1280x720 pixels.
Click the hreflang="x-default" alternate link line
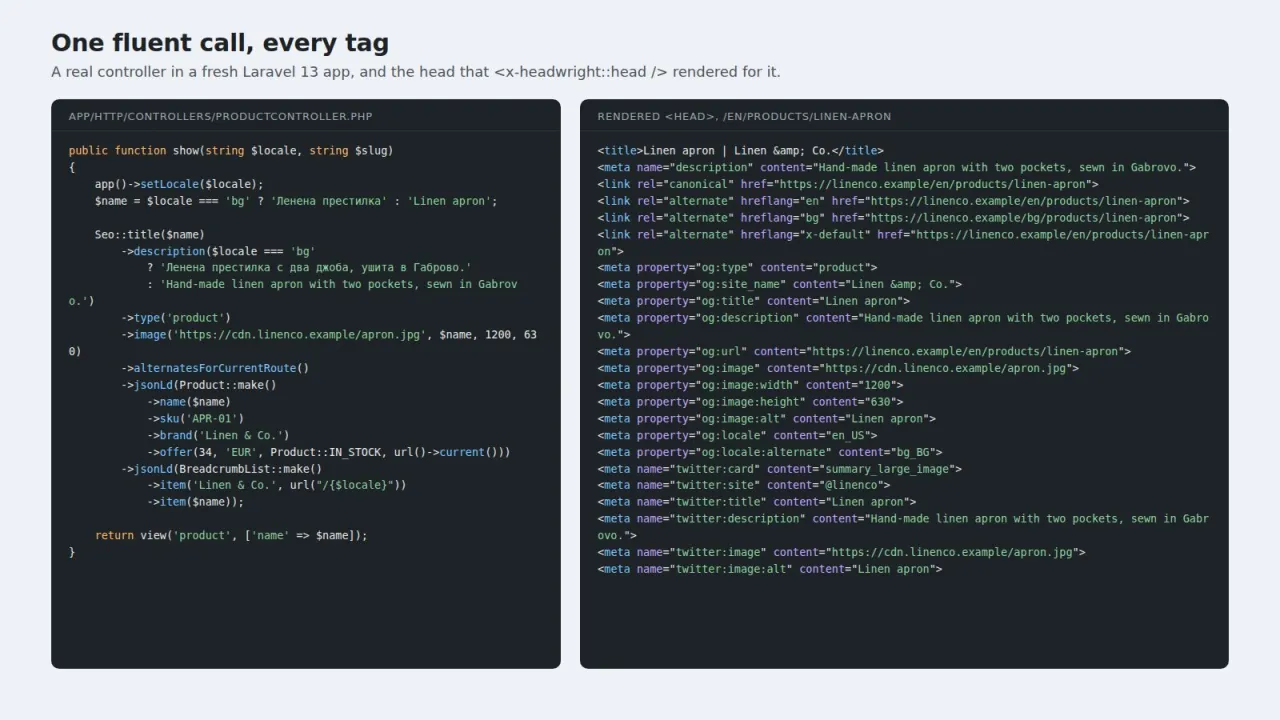click(903, 243)
